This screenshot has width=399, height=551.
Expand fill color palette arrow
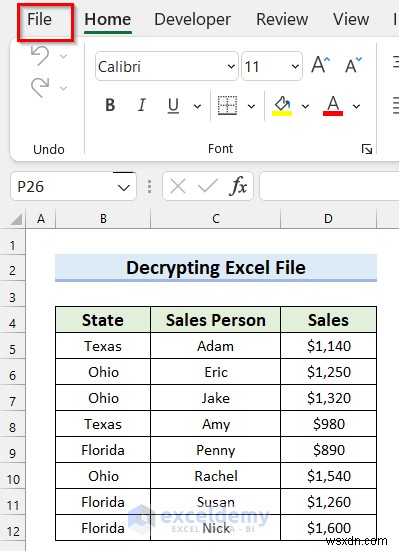(x=305, y=106)
